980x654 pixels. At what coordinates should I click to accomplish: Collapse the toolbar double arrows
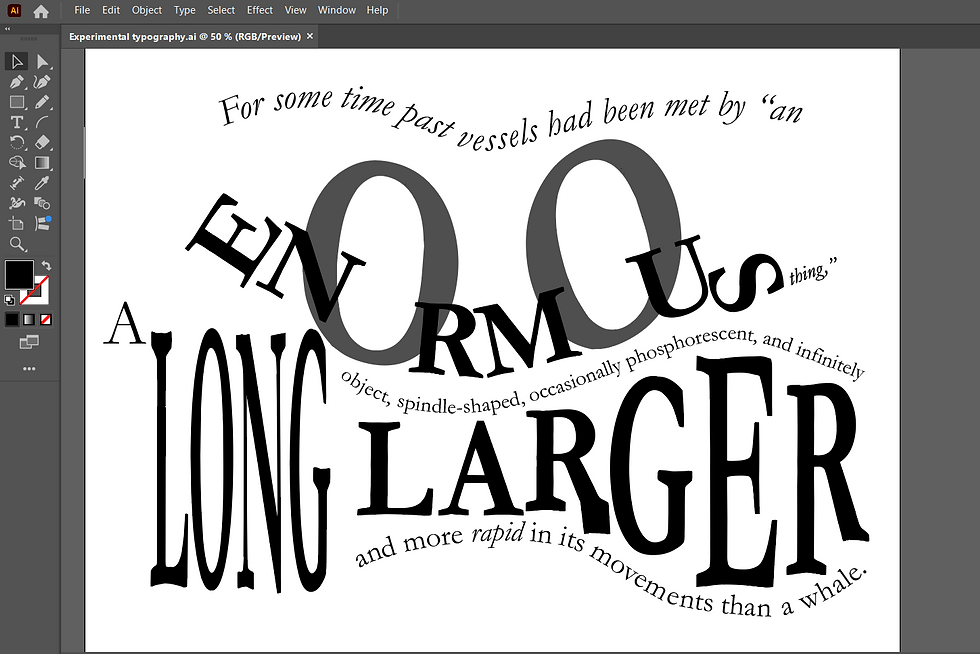[8, 29]
